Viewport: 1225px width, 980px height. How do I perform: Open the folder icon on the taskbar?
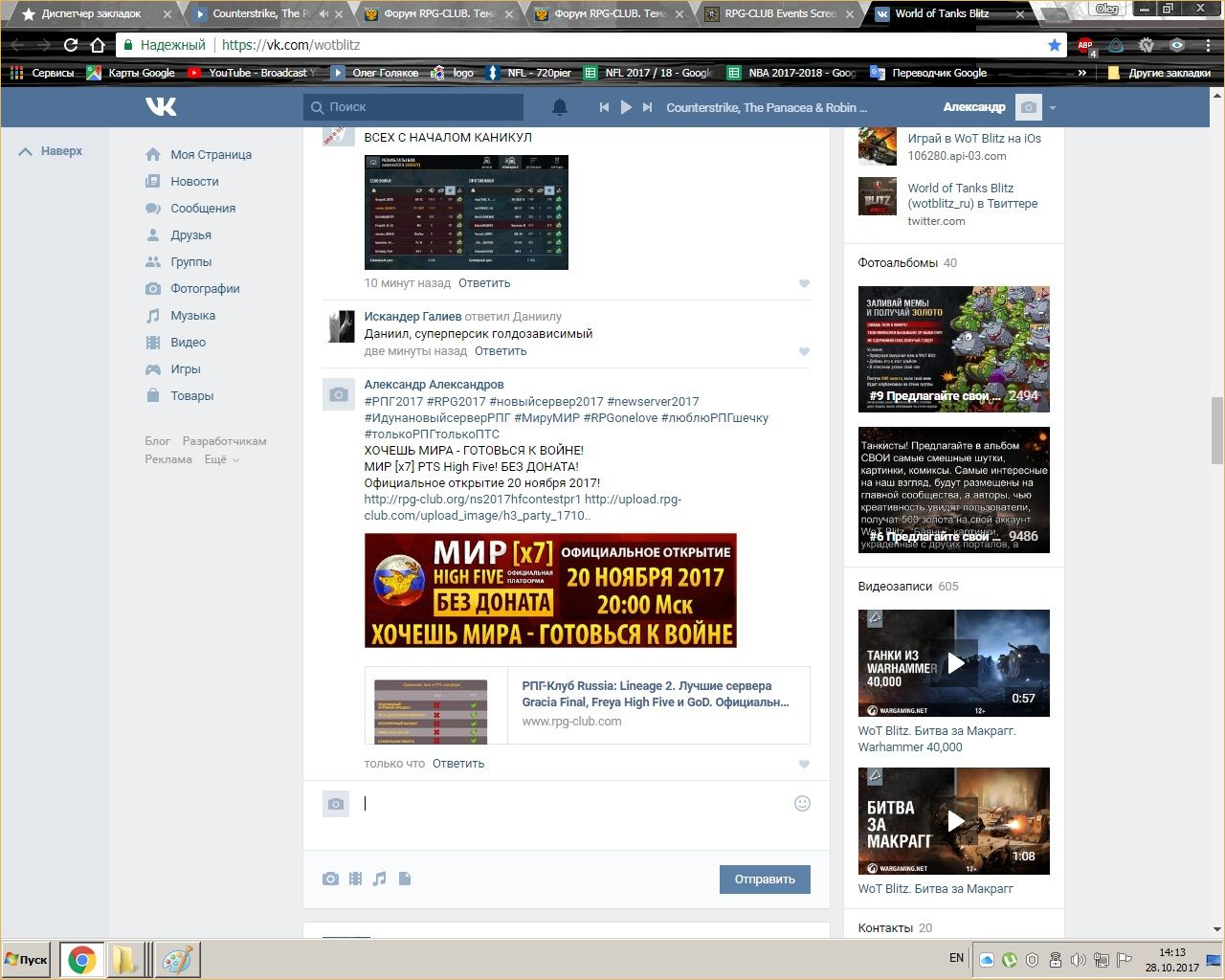(x=125, y=960)
